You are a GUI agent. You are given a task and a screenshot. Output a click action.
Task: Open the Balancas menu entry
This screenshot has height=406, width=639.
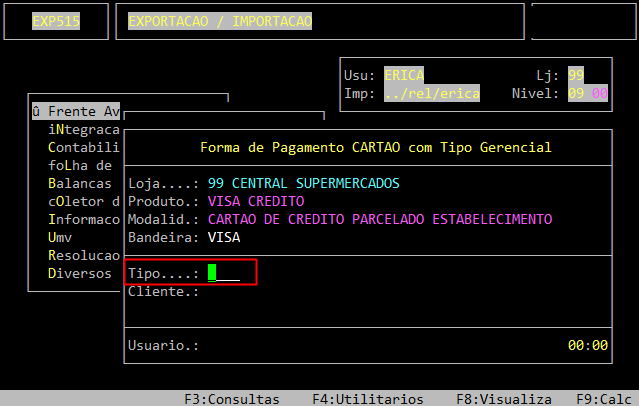79,184
